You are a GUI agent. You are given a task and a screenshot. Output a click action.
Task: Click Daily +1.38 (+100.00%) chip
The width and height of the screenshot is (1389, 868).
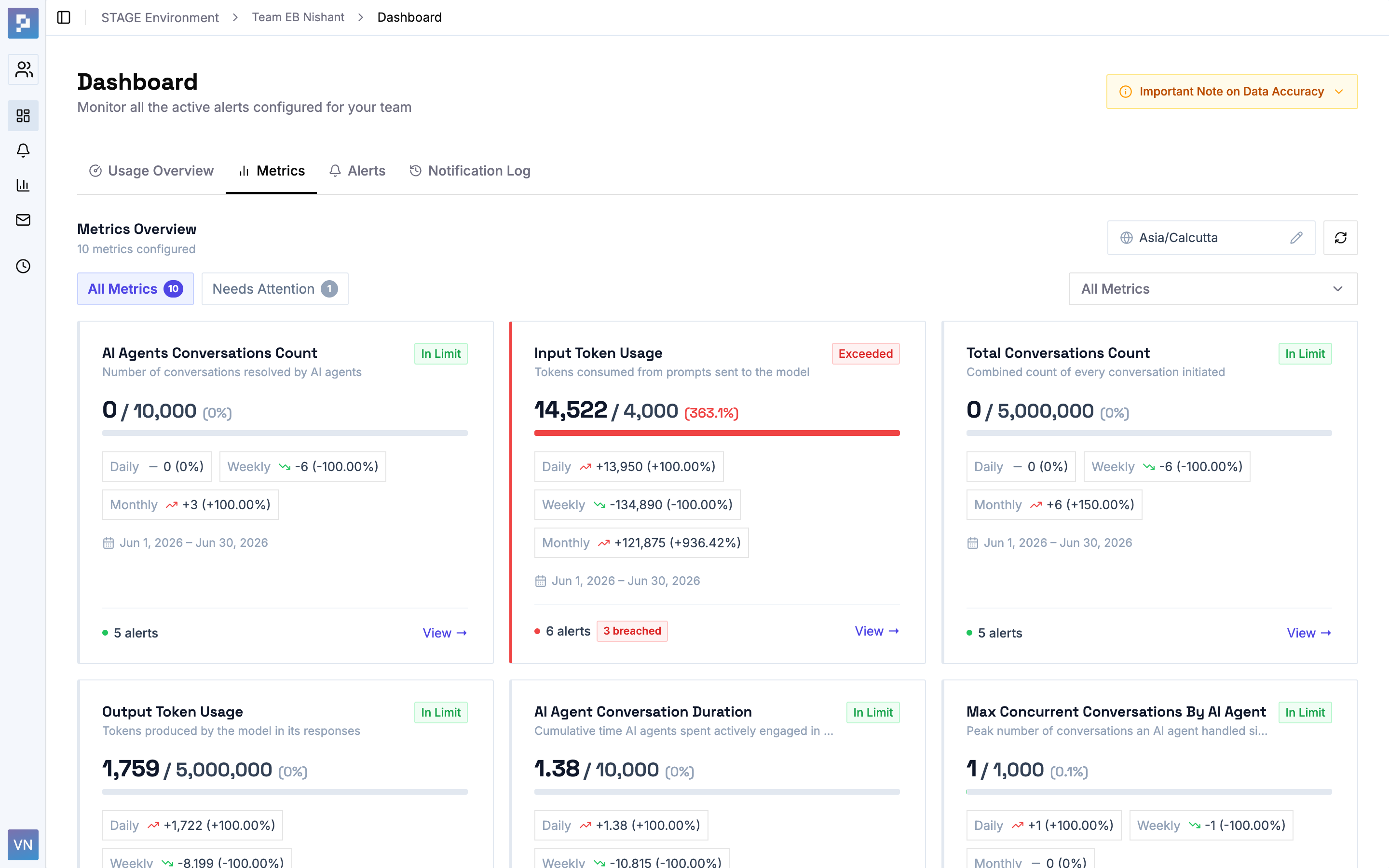[621, 825]
